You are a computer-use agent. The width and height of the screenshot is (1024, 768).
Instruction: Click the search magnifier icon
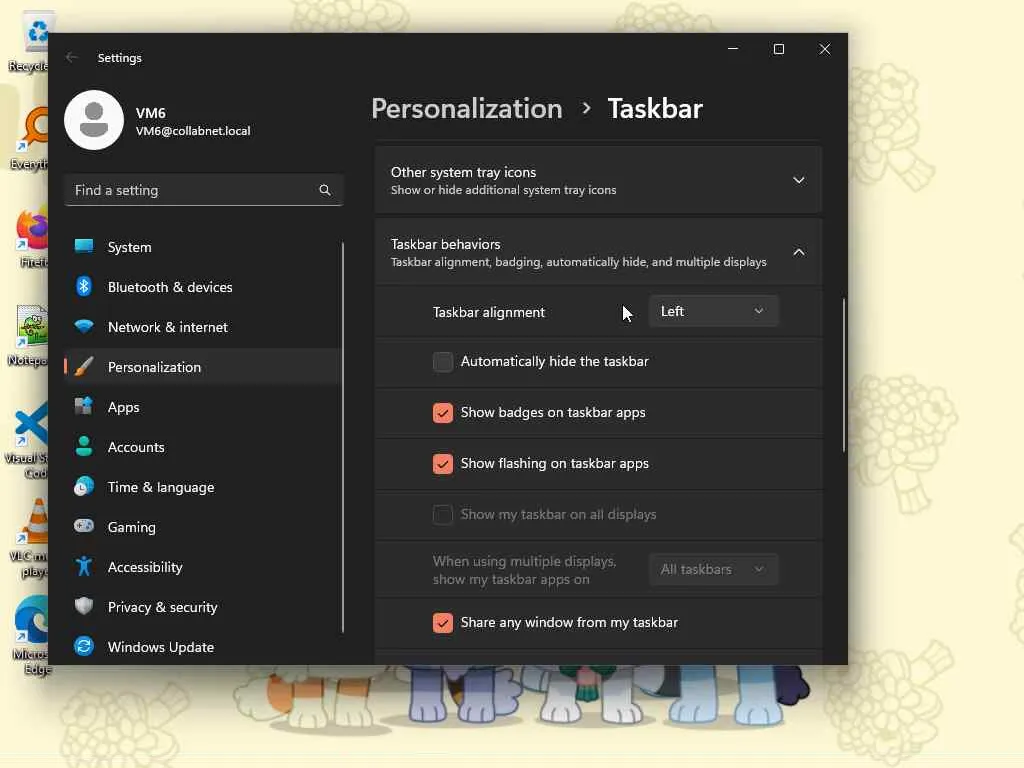(x=325, y=190)
